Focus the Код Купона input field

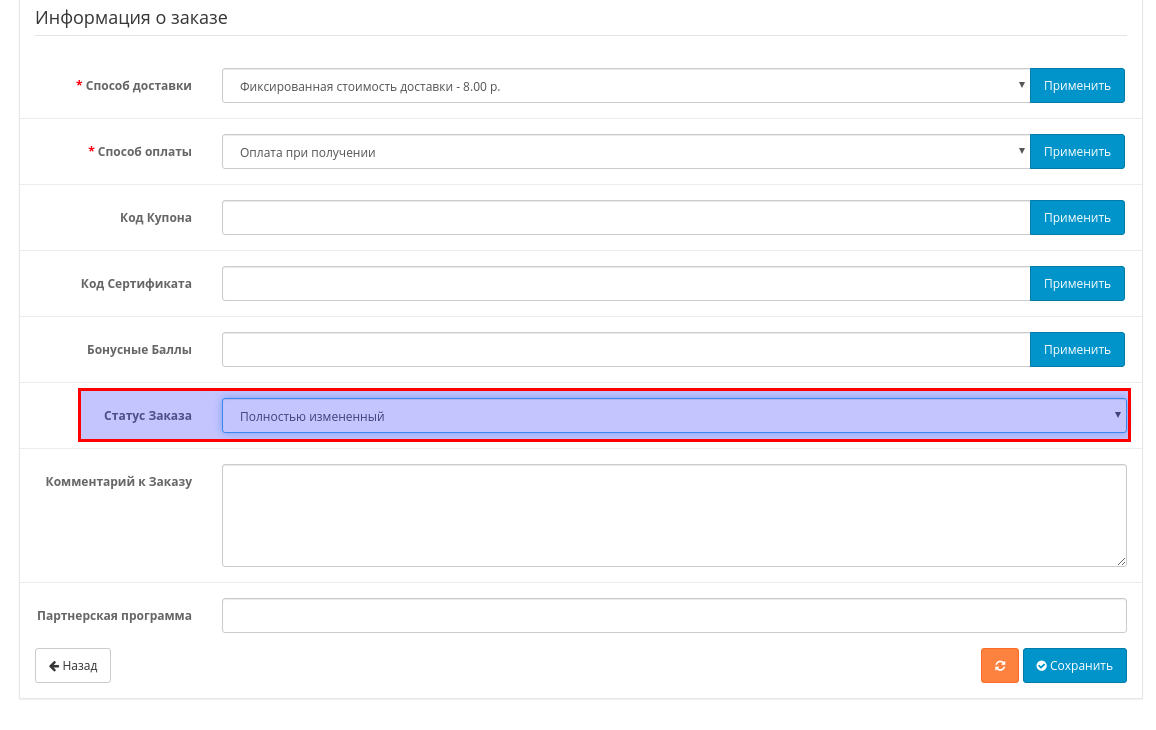[625, 218]
